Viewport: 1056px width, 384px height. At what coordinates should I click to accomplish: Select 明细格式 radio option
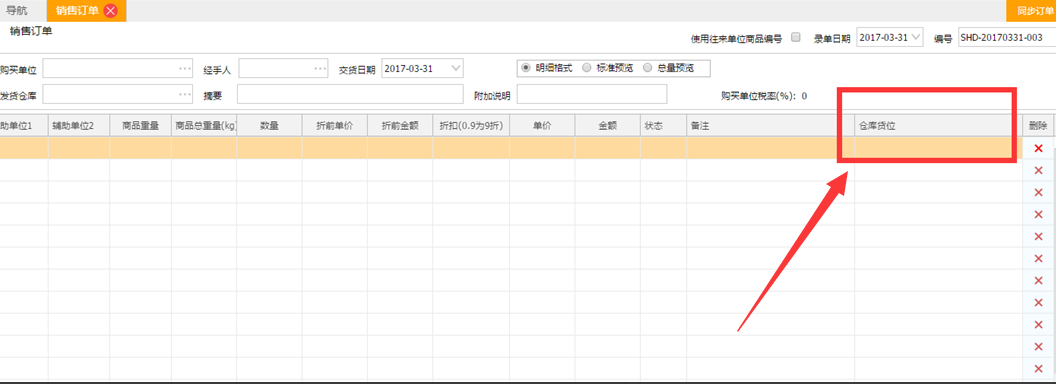pyautogui.click(x=525, y=67)
